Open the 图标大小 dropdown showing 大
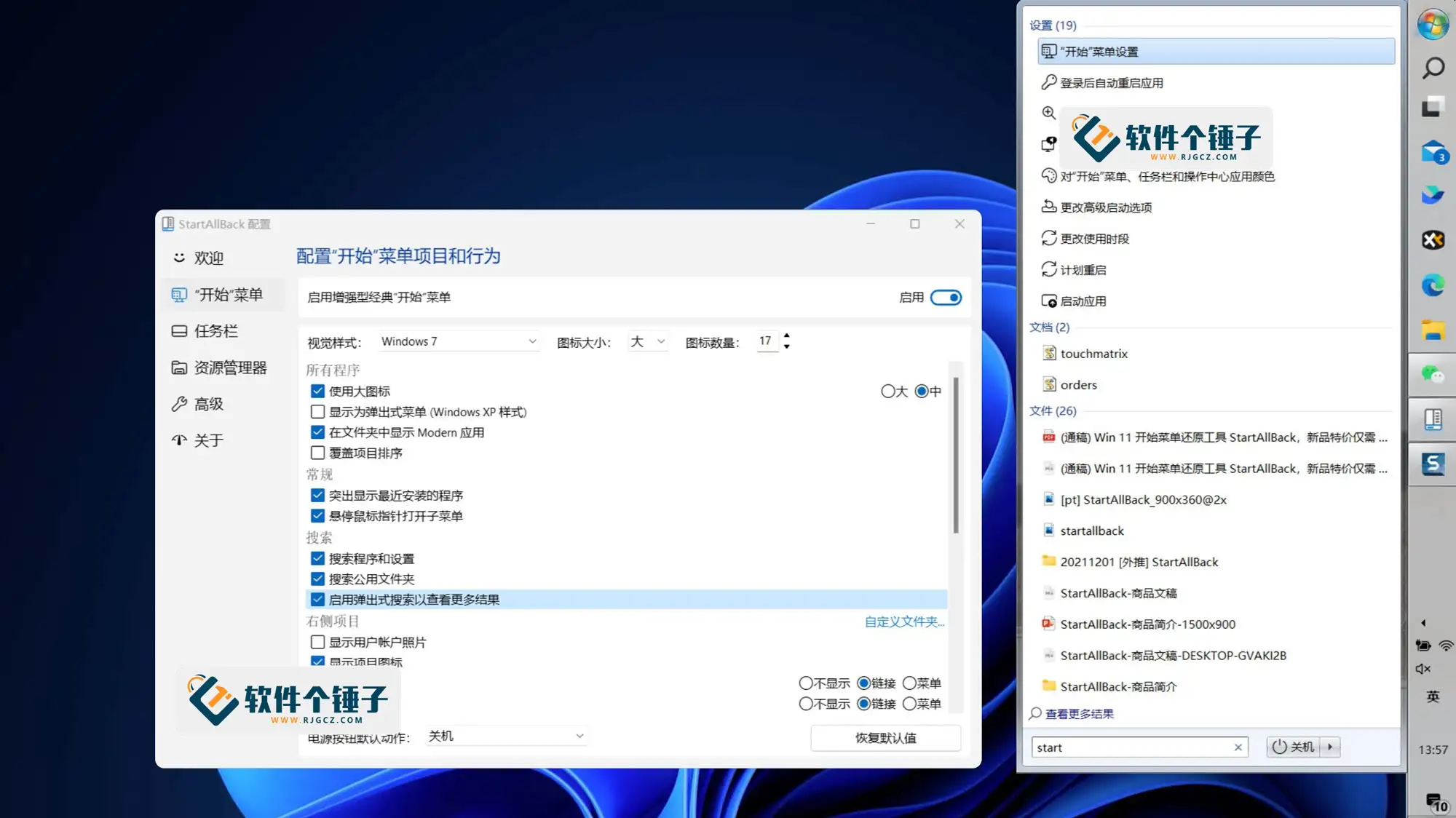The height and width of the screenshot is (818, 1456). pos(647,341)
